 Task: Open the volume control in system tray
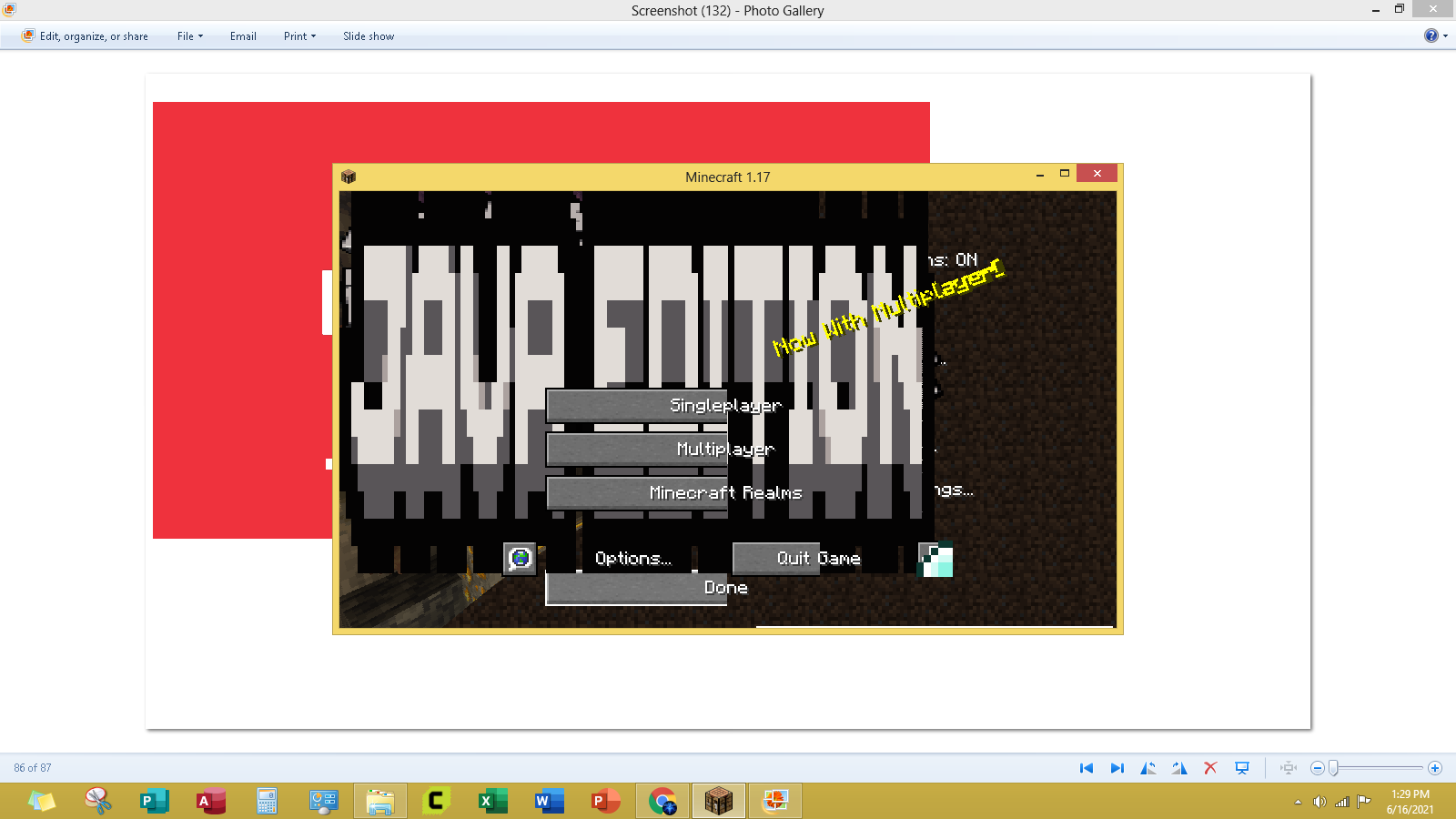pos(1319,802)
